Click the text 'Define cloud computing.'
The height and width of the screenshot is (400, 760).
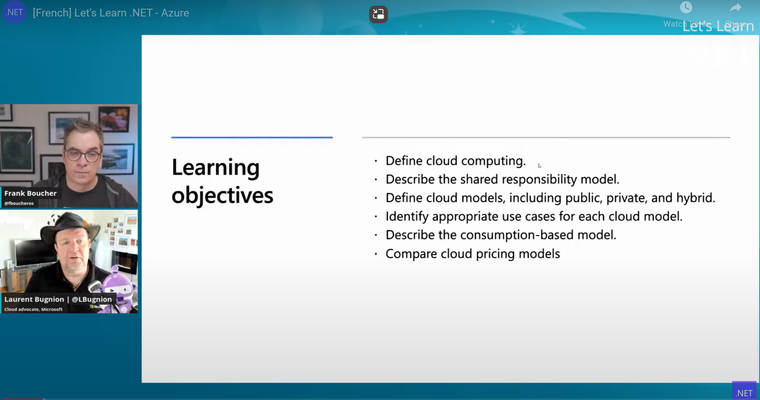coord(456,161)
